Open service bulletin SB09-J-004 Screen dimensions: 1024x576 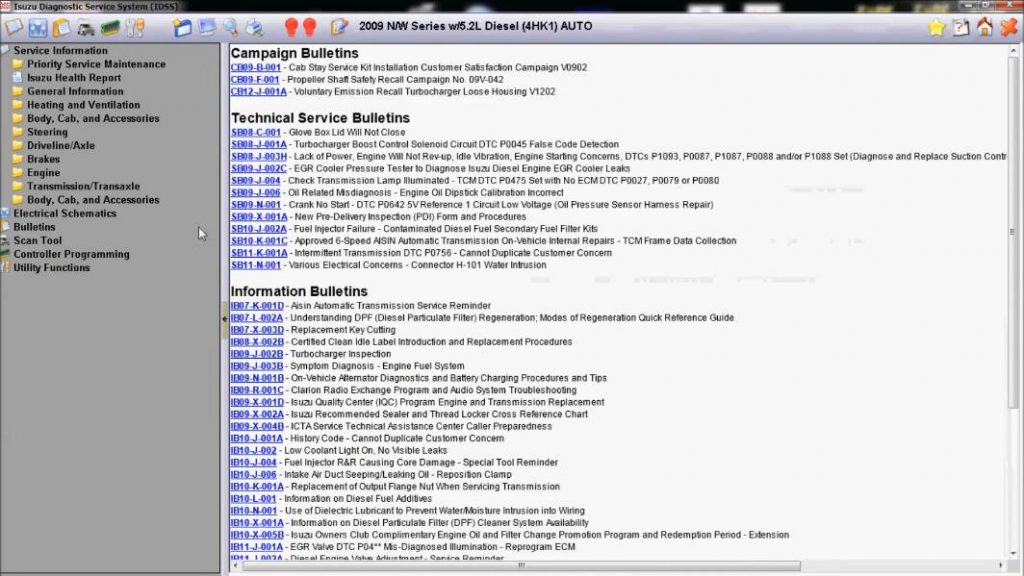click(255, 181)
